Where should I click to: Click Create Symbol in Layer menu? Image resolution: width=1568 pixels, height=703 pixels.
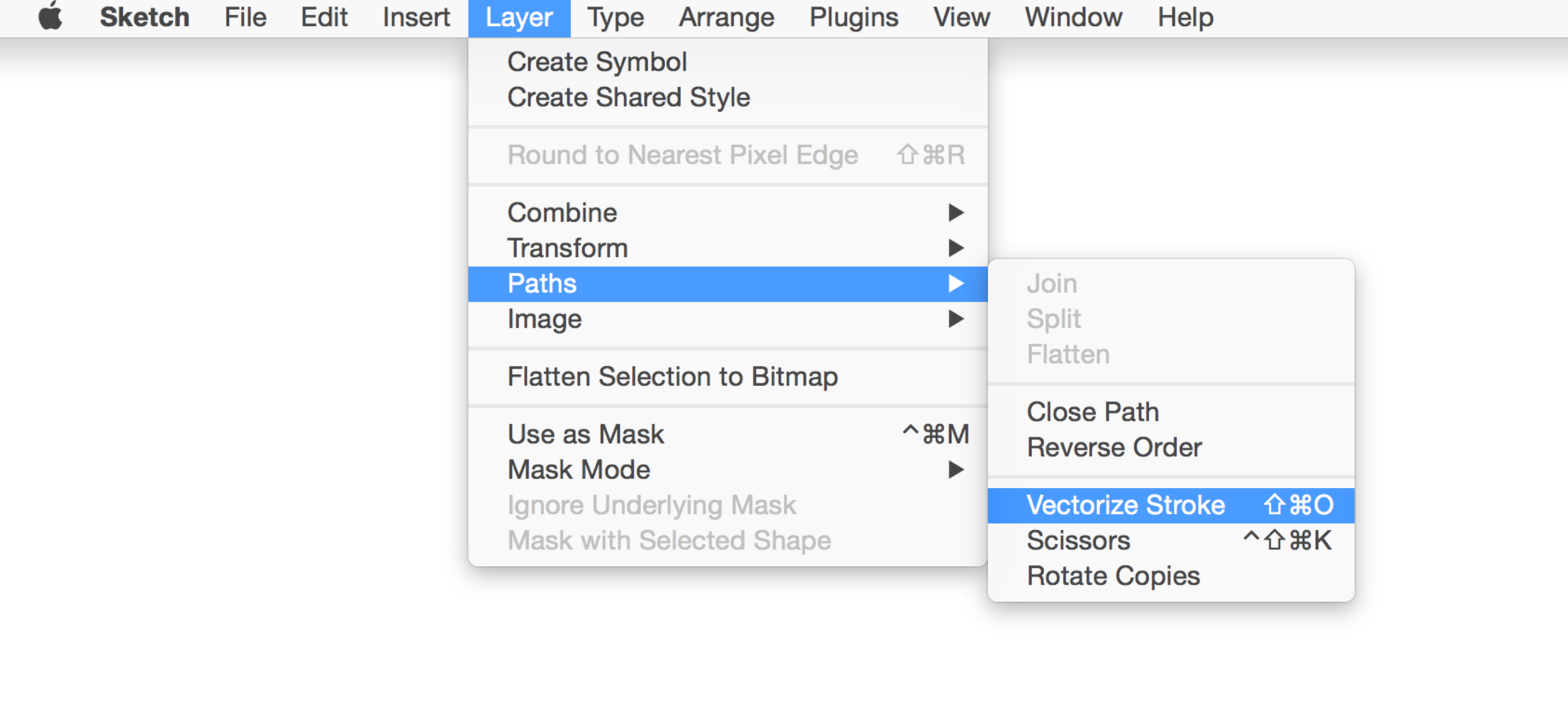pos(597,61)
